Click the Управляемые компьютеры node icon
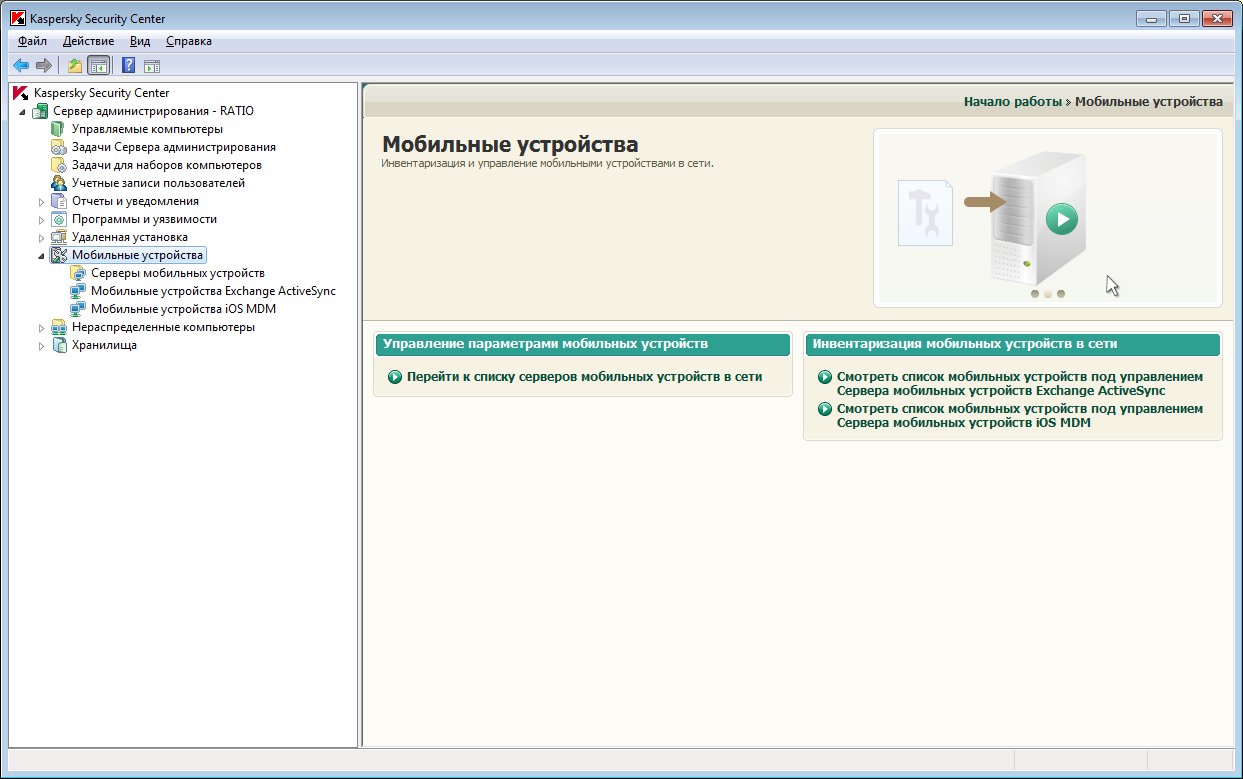1243x779 pixels. tap(58, 129)
